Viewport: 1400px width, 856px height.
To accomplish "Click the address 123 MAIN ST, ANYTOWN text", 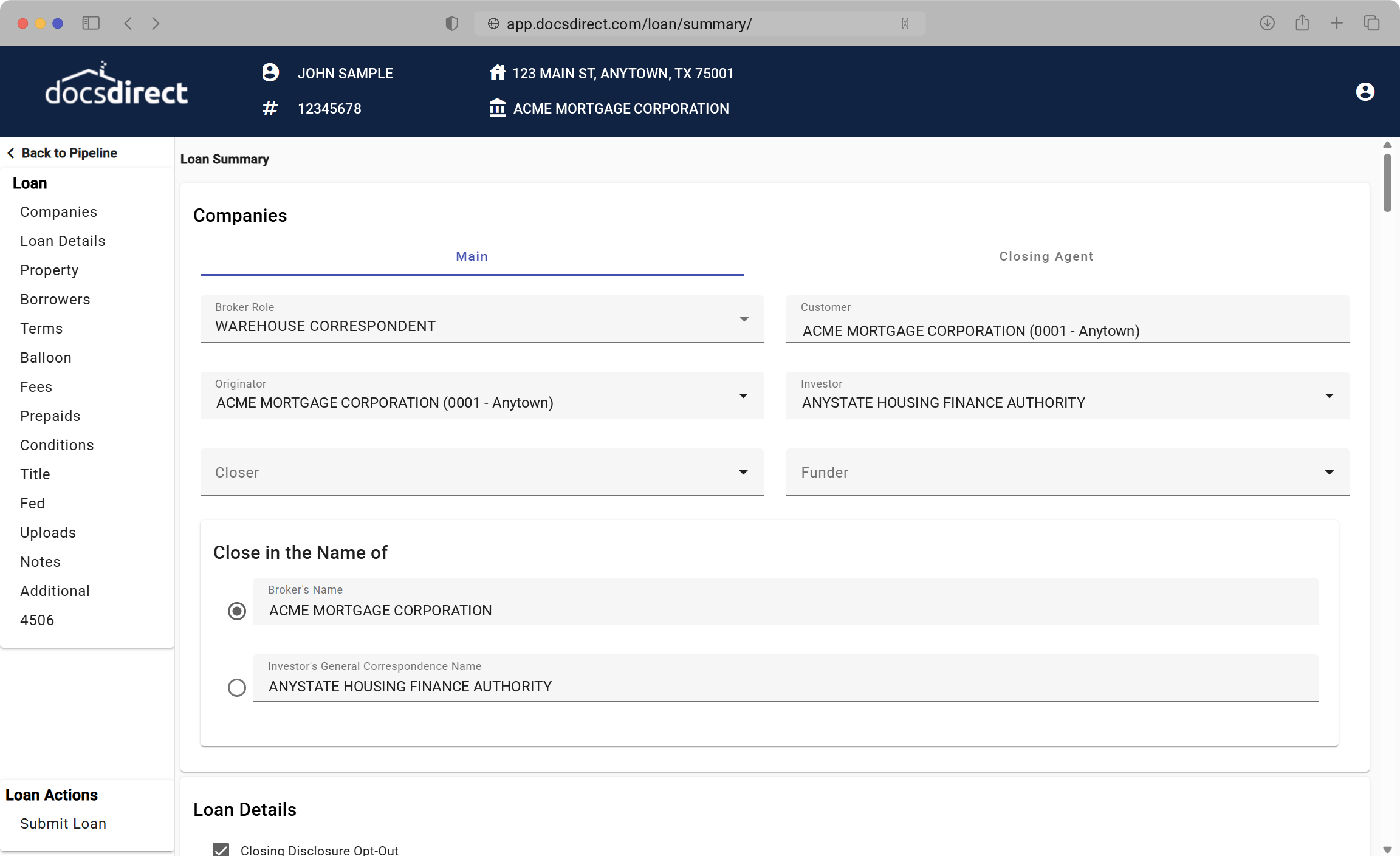I will click(623, 74).
